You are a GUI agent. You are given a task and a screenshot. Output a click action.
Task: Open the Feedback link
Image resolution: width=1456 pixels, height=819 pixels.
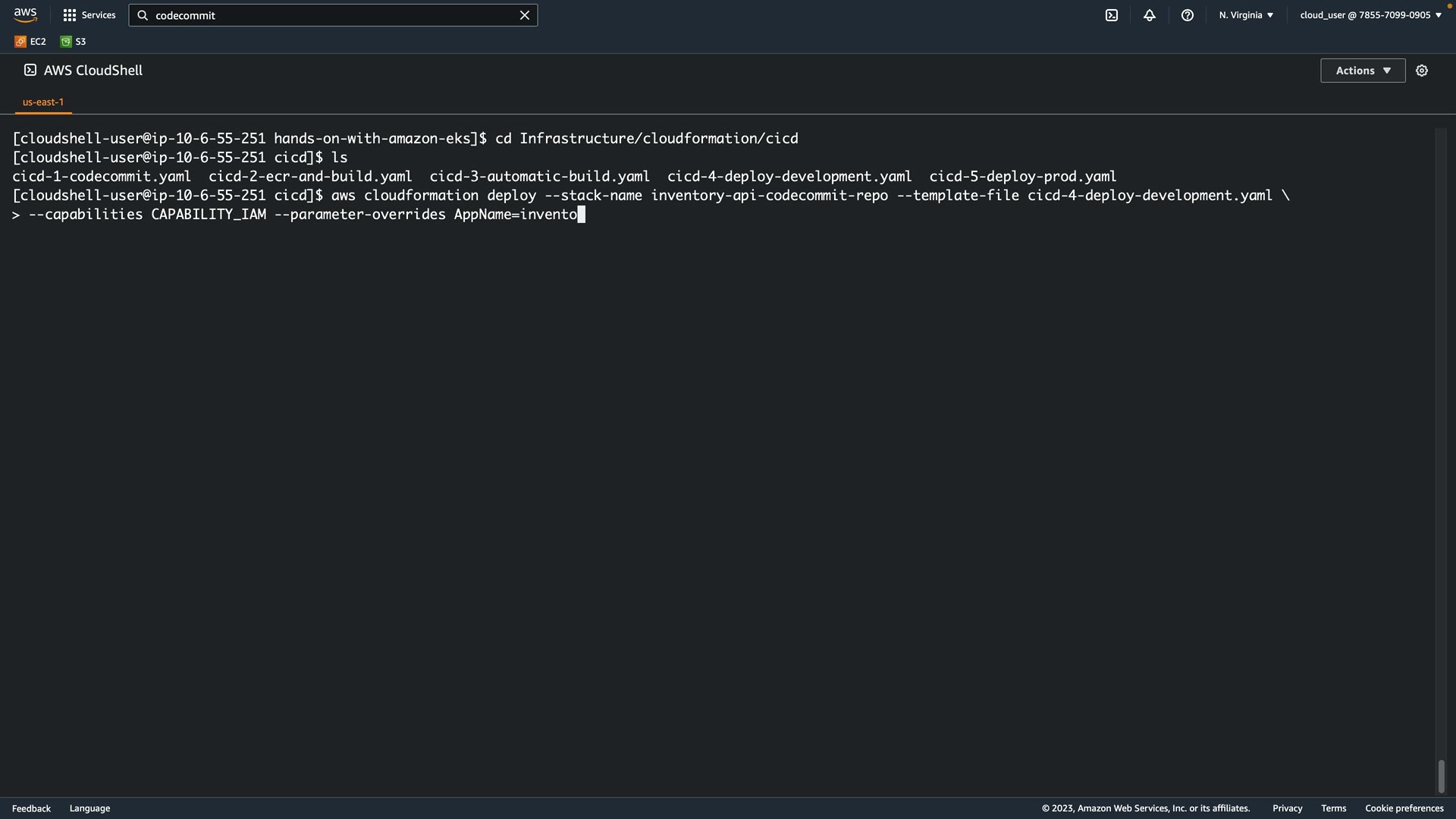pyautogui.click(x=31, y=808)
